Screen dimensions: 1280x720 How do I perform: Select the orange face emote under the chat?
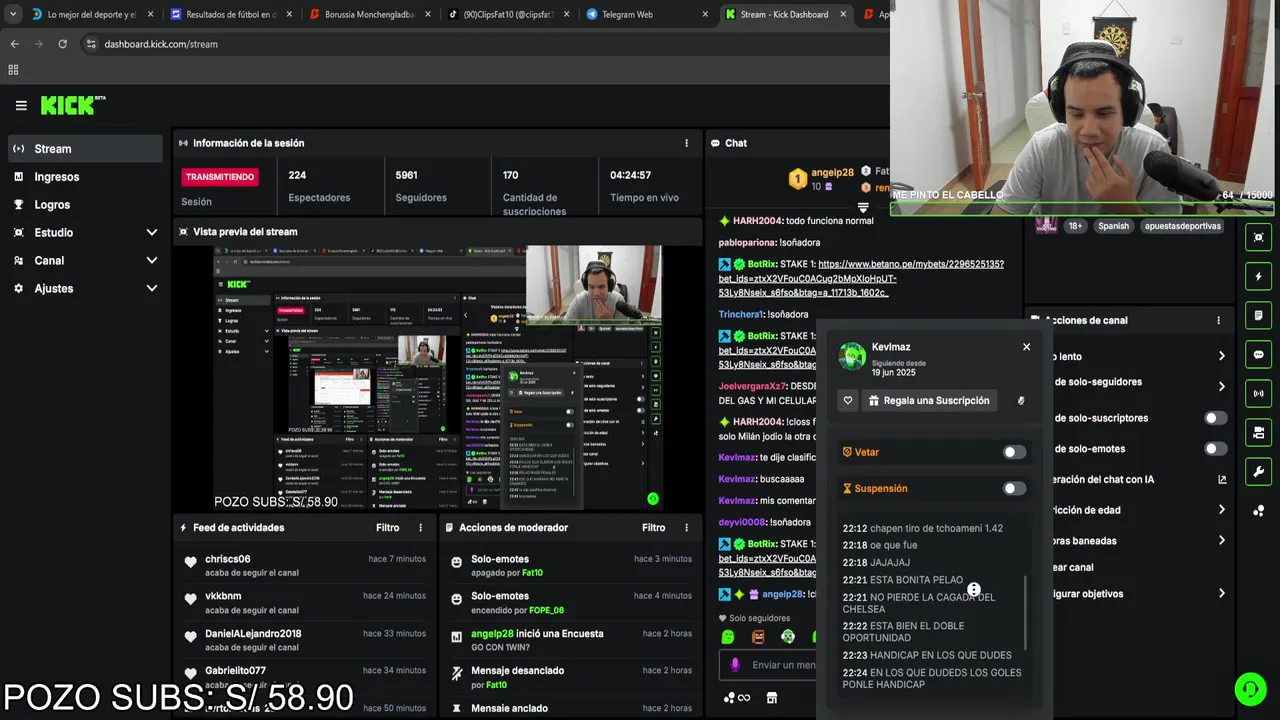[758, 637]
